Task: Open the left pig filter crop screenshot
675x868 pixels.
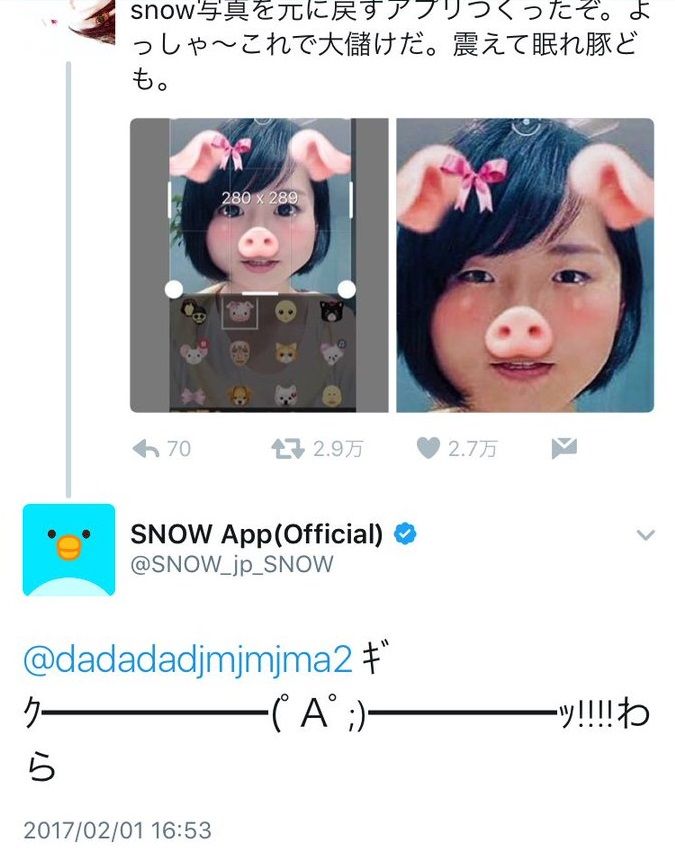Action: [259, 265]
